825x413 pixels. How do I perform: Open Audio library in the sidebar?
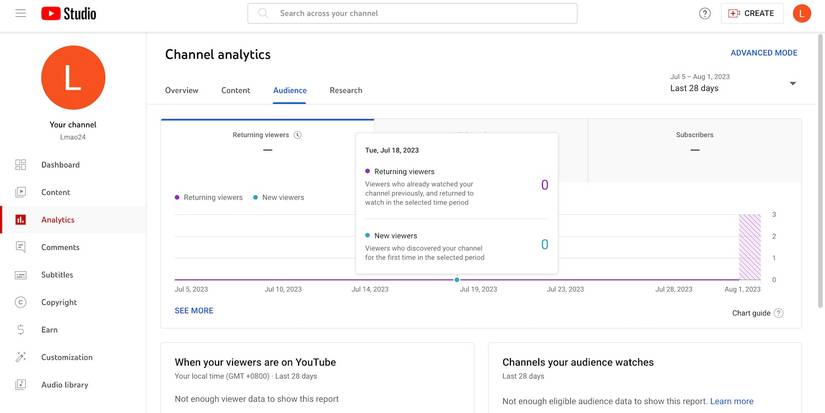[73, 385]
